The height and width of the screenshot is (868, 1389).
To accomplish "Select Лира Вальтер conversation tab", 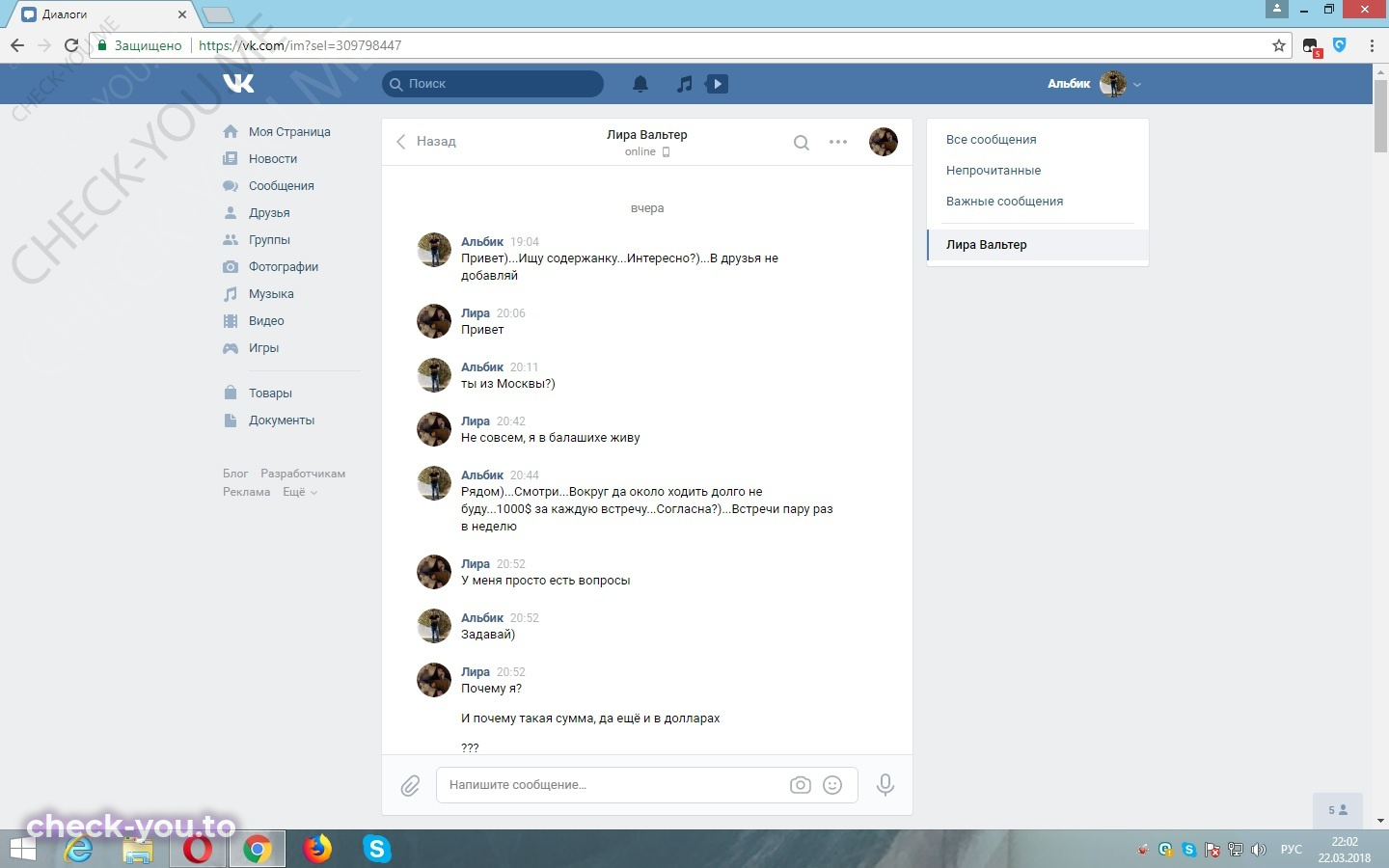I will click(x=1038, y=244).
